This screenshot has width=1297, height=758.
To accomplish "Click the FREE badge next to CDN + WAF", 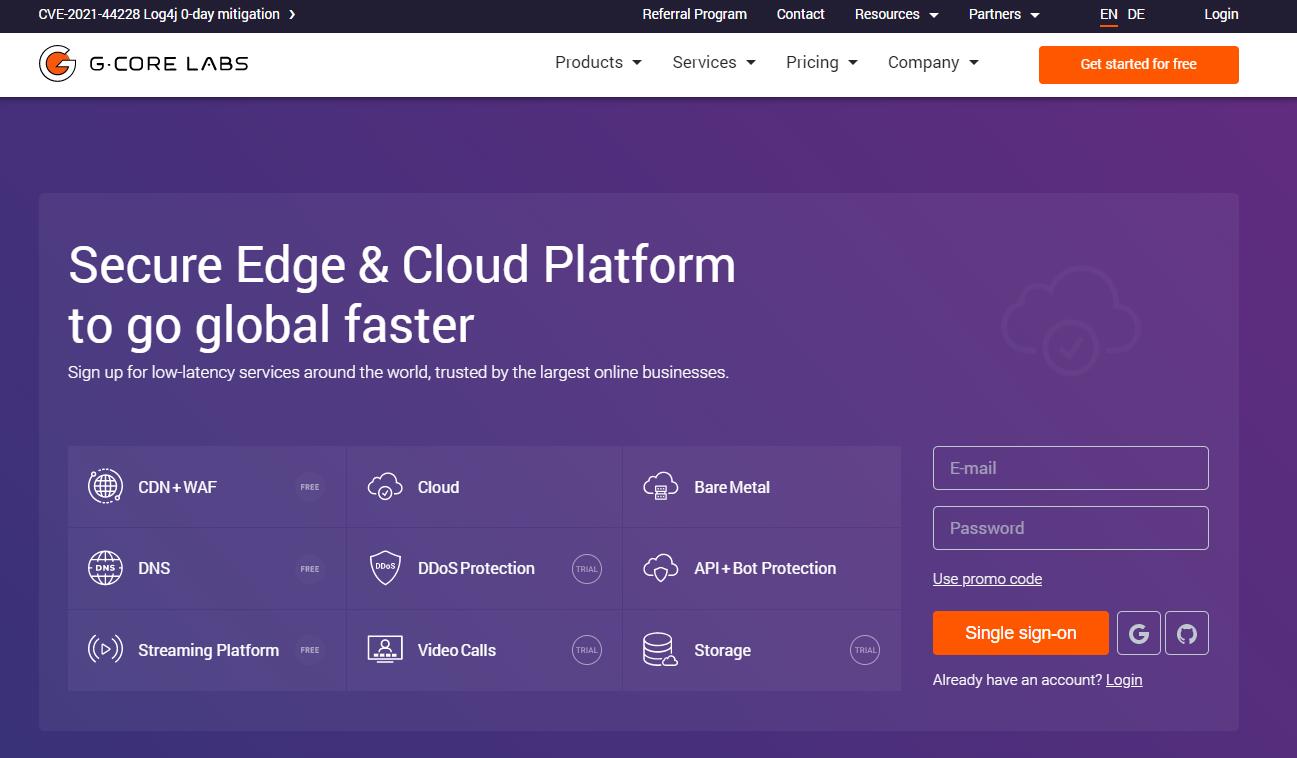I will 310,487.
